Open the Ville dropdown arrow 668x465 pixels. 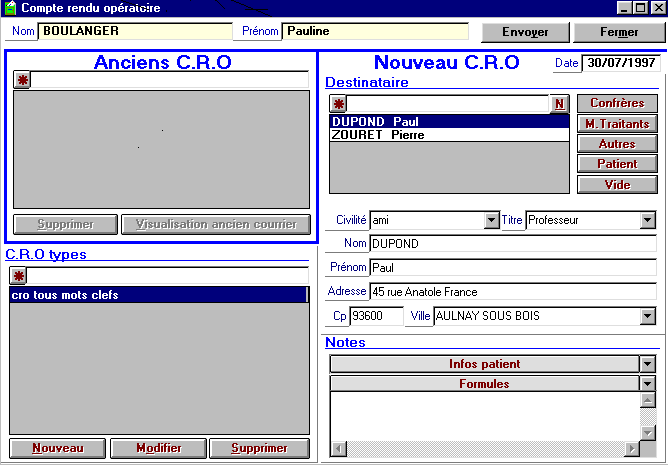(648, 316)
